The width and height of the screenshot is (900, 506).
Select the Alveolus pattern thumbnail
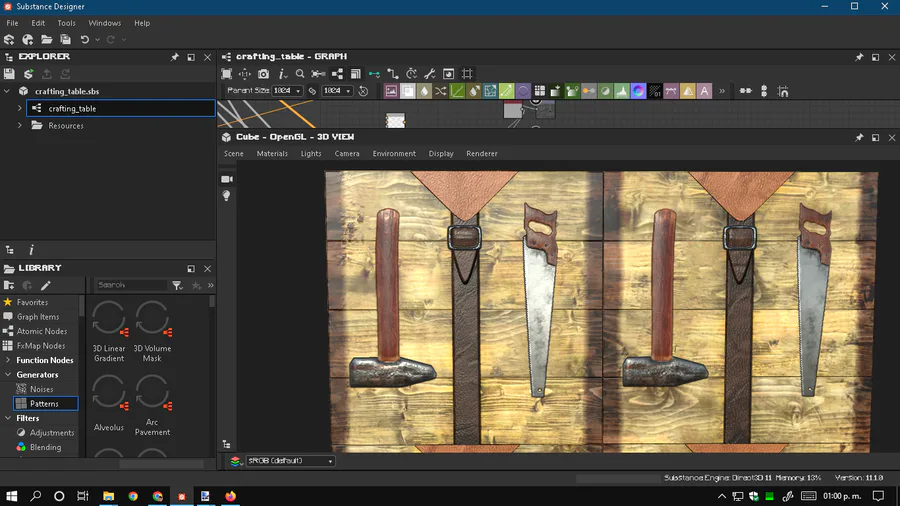tap(109, 396)
